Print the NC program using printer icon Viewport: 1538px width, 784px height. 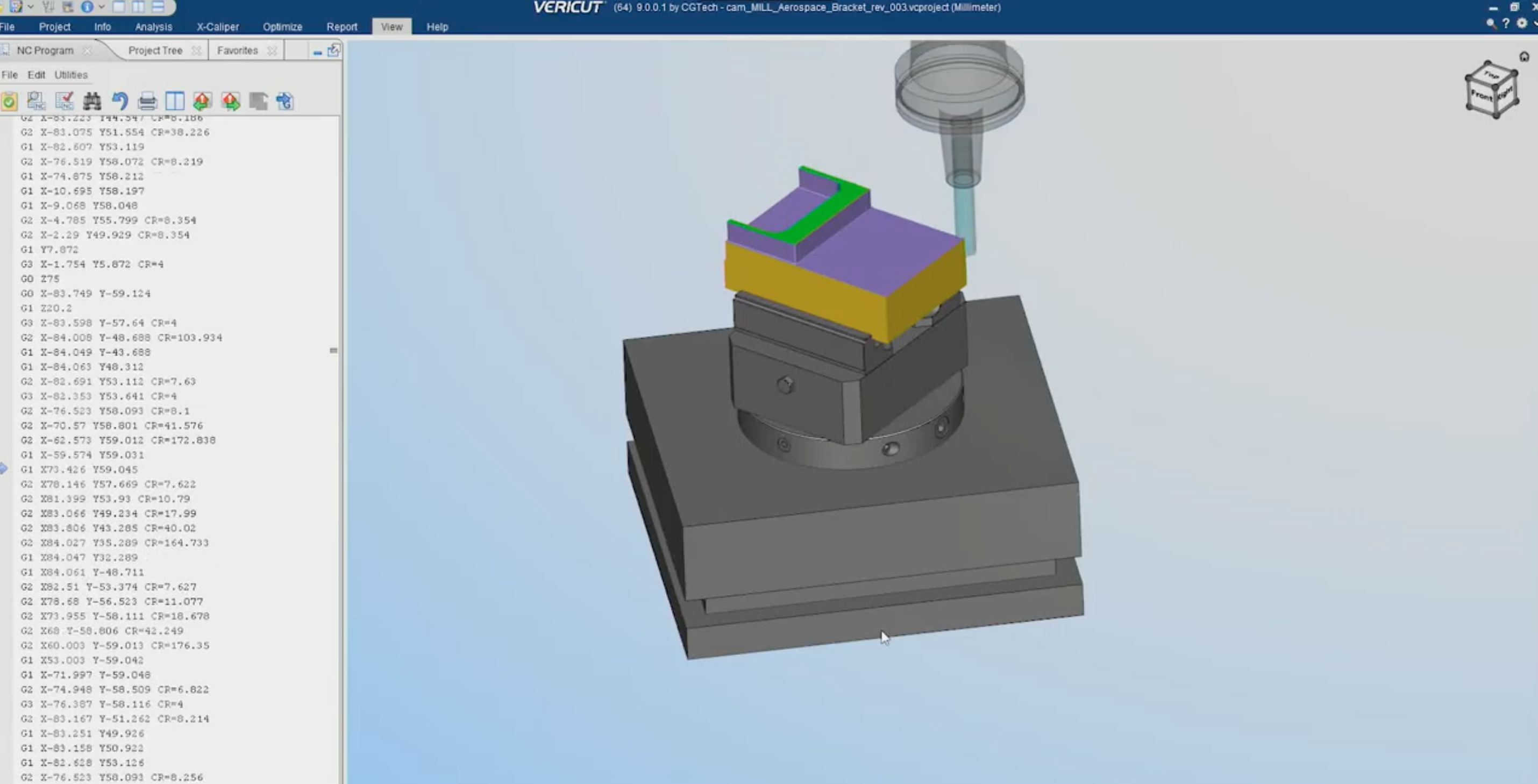coord(147,101)
